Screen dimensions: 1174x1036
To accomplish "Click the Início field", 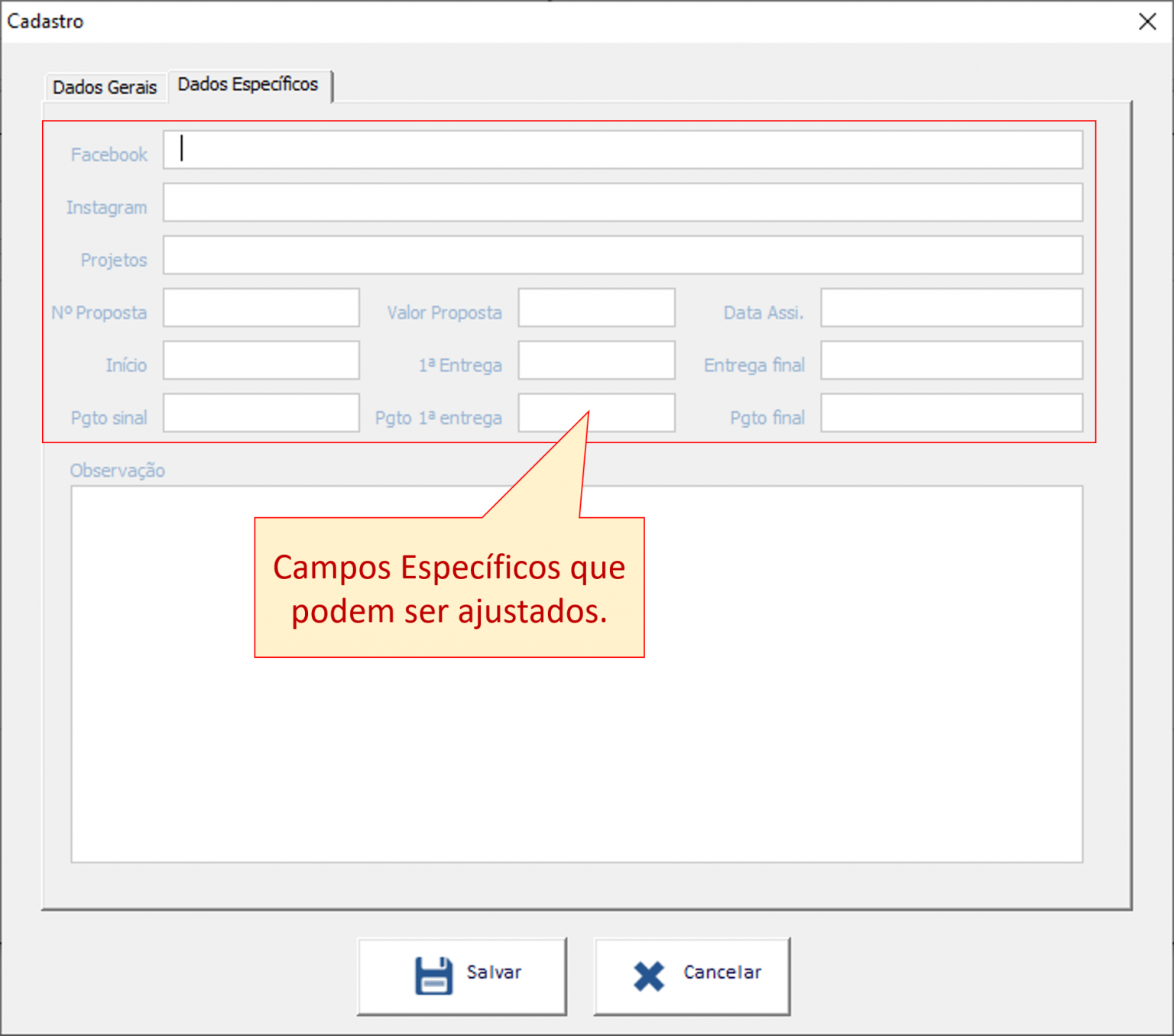I will pos(260,360).
